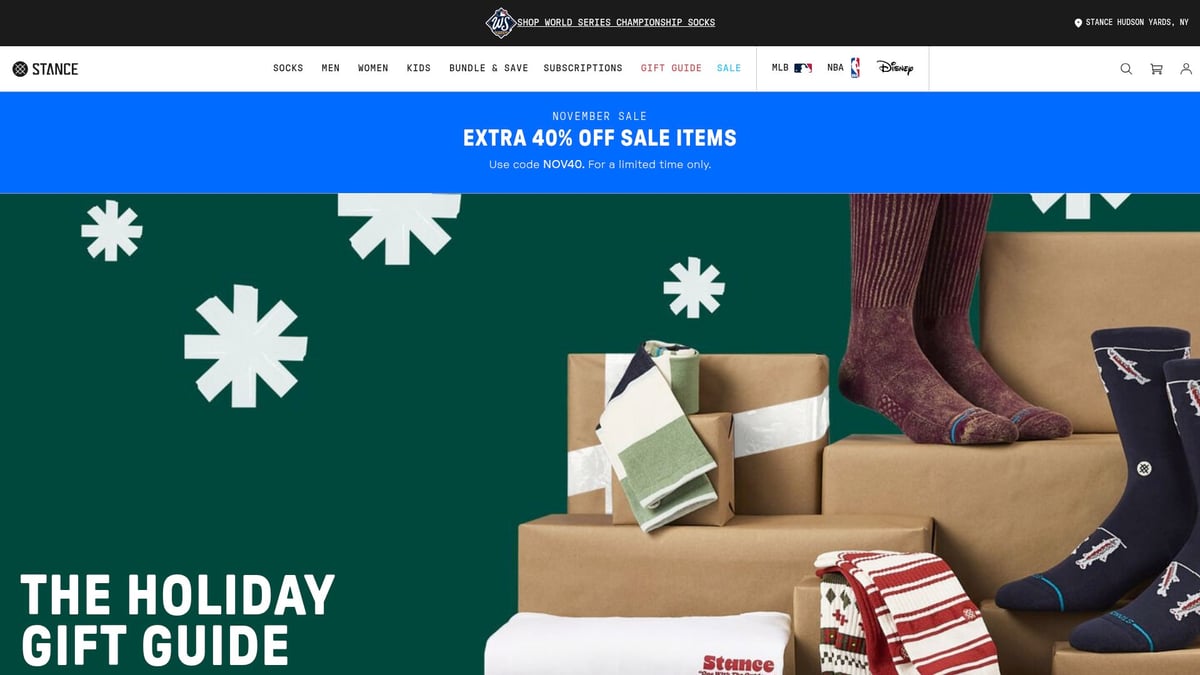
Task: Open the Women menu
Action: pos(373,68)
